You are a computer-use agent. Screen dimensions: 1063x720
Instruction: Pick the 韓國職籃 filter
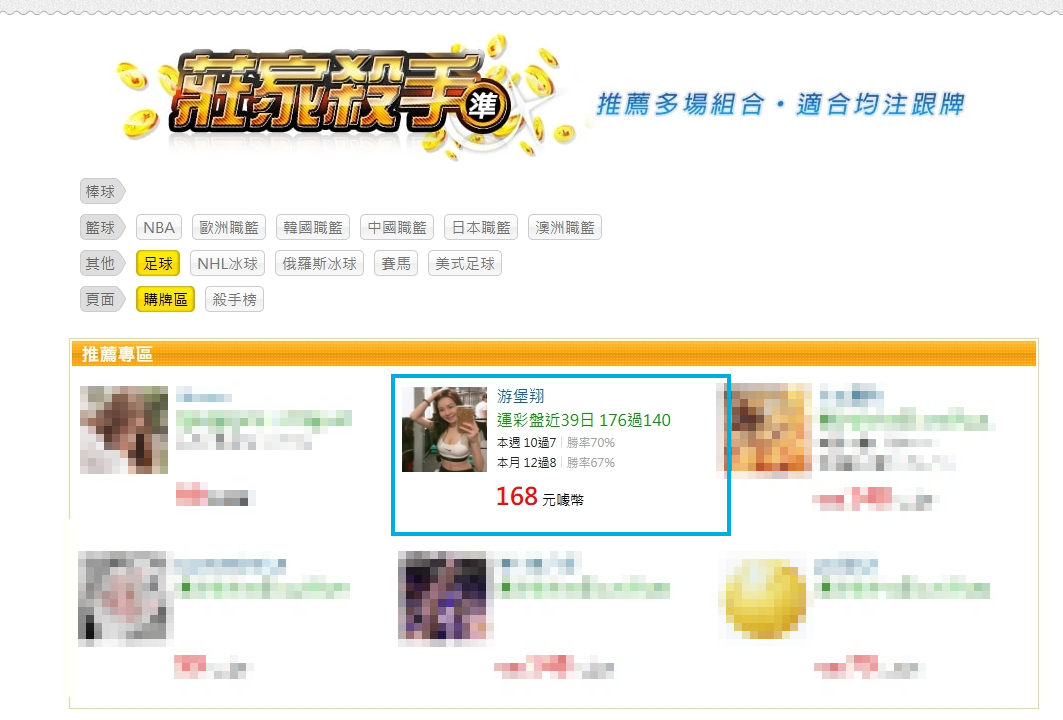313,228
